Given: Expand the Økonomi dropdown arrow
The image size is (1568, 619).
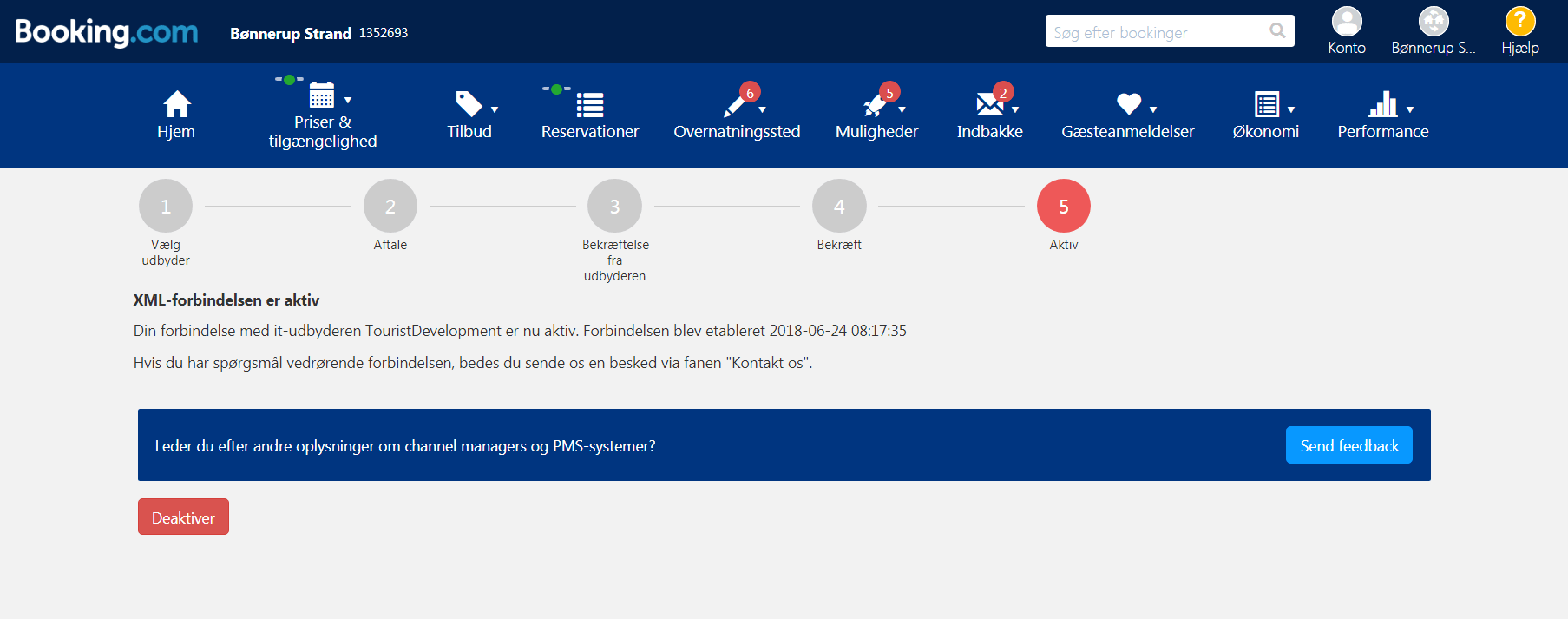Looking at the screenshot, I should [1291, 109].
